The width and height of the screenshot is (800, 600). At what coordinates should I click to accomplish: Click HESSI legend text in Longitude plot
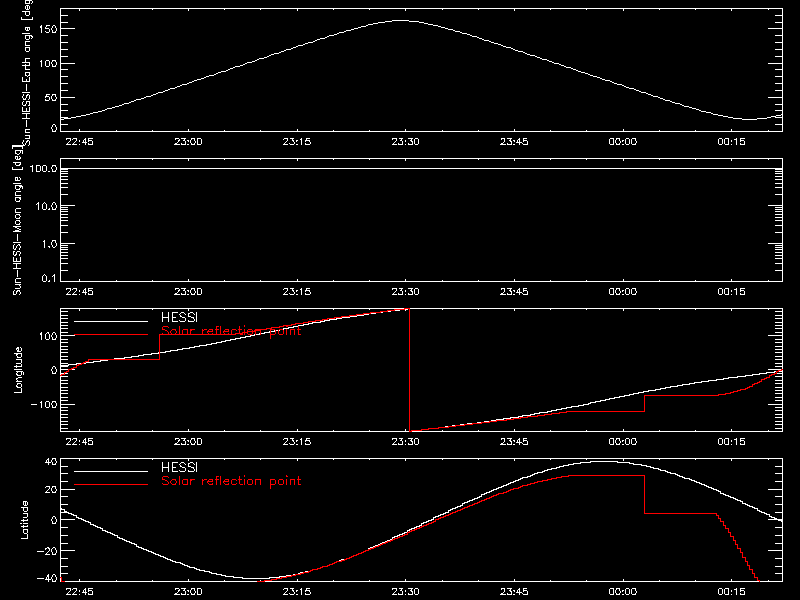pos(179,317)
